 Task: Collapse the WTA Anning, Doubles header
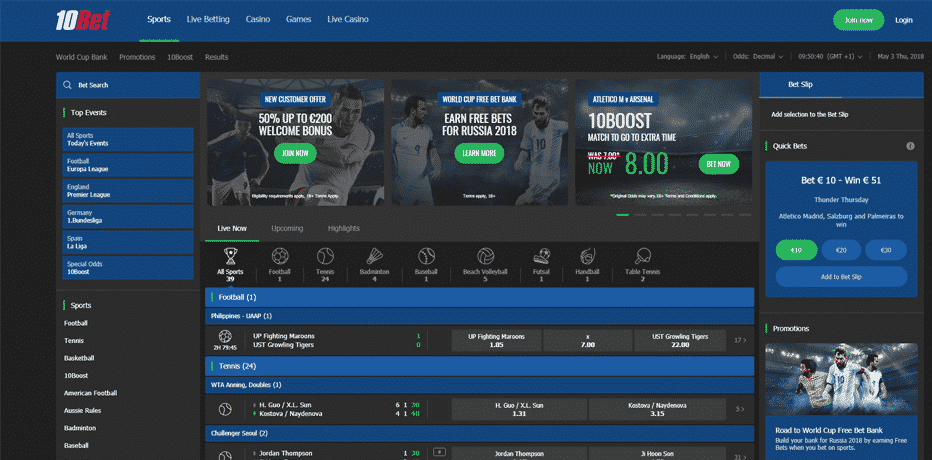pyautogui.click(x=479, y=385)
